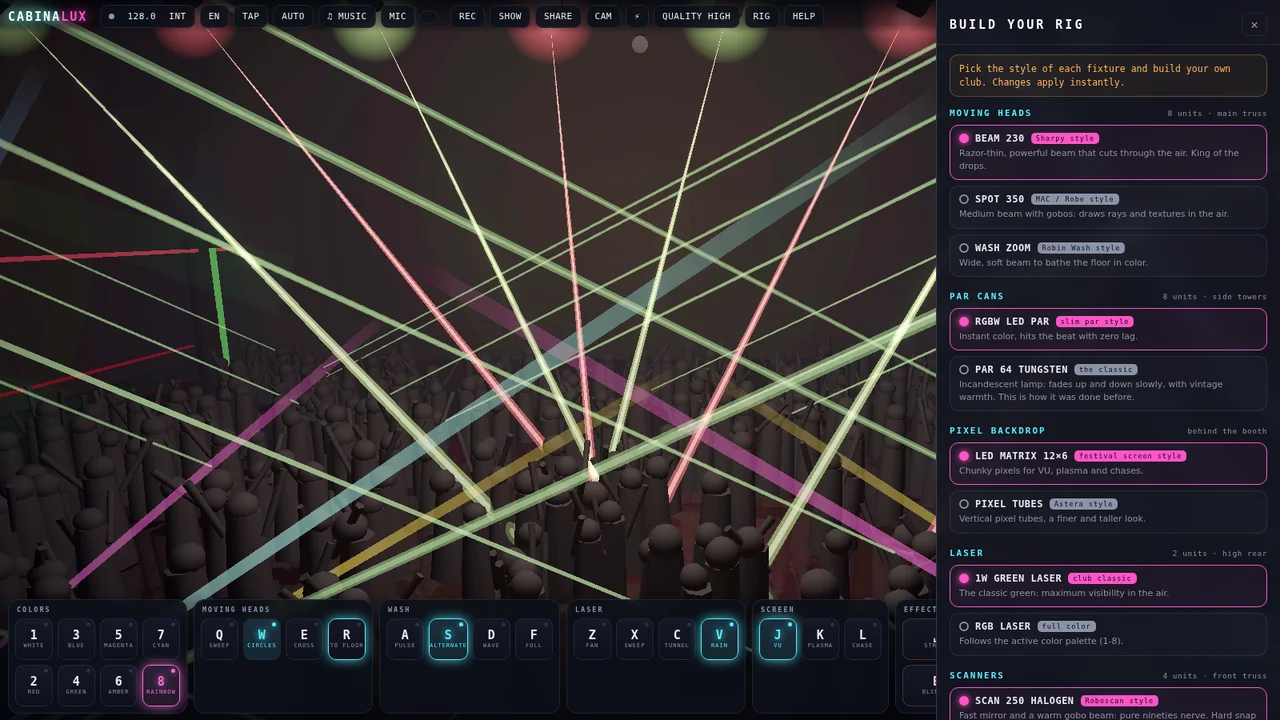This screenshot has height=720, width=1280.
Task: Select the 1W GREEN LASER option
Action: pos(1108,586)
